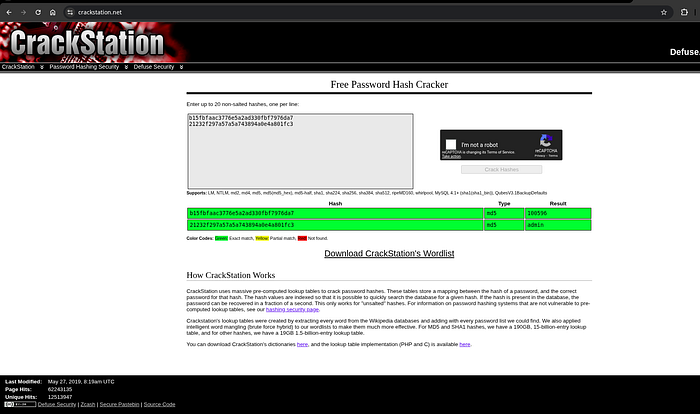Click the address bar URL crackstation.net
This screenshot has height=414, width=700.
100,13
